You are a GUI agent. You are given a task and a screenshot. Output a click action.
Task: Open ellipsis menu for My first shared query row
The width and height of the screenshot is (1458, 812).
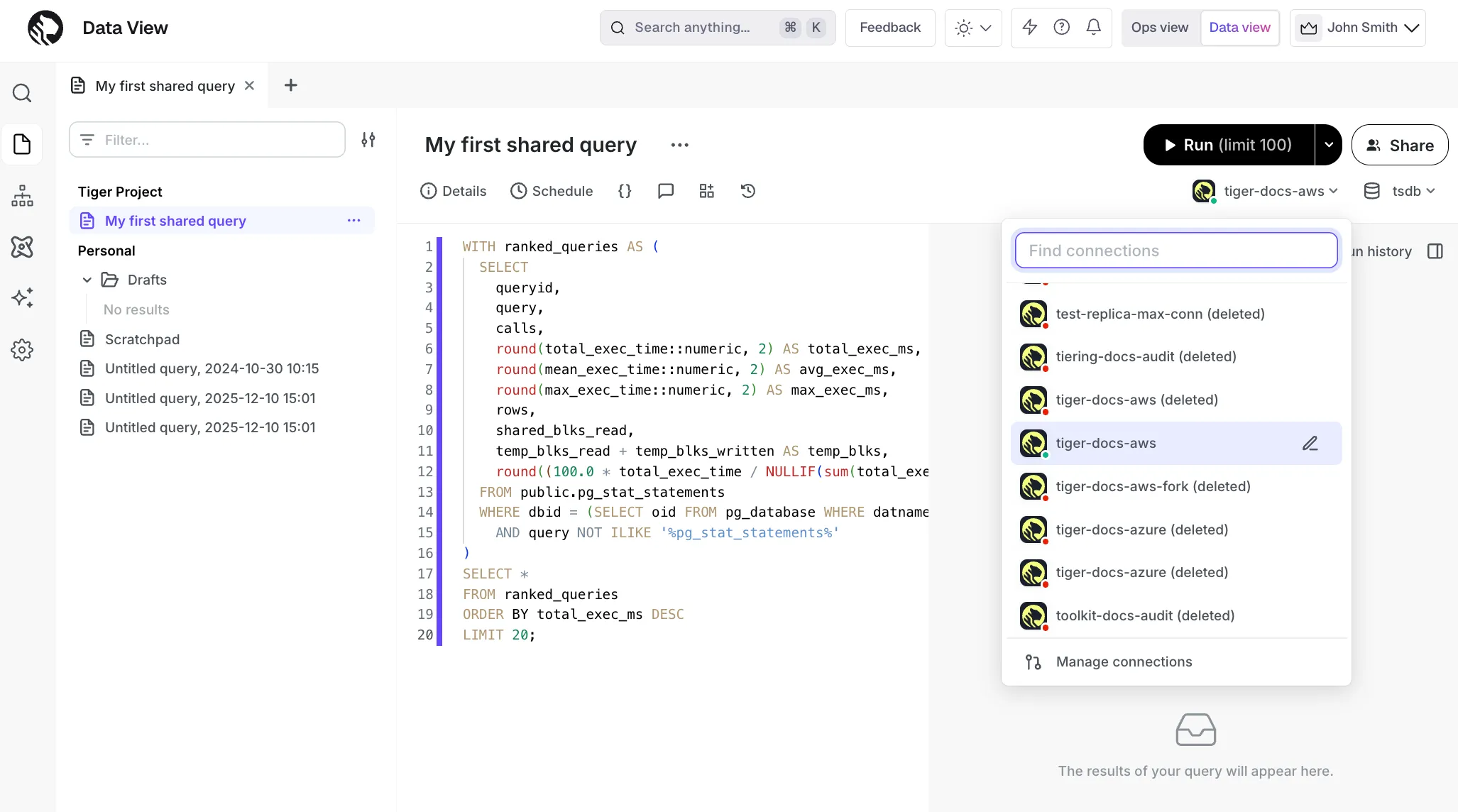[353, 221]
